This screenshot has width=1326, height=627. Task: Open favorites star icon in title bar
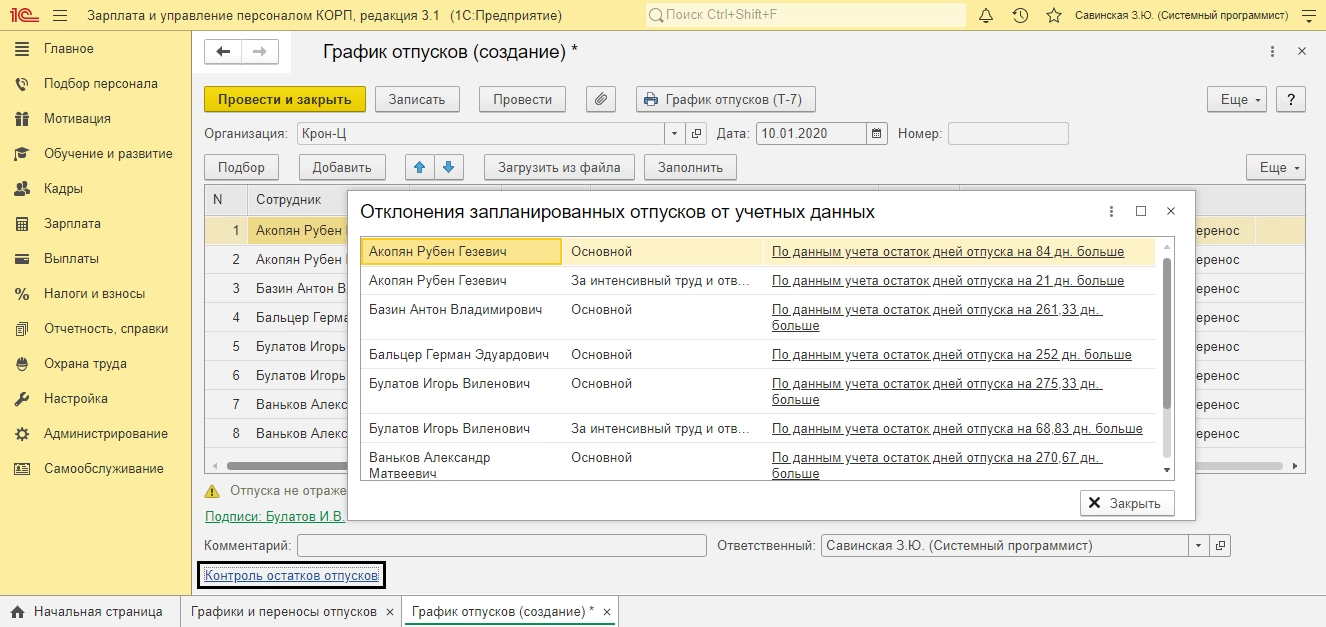pos(1053,16)
